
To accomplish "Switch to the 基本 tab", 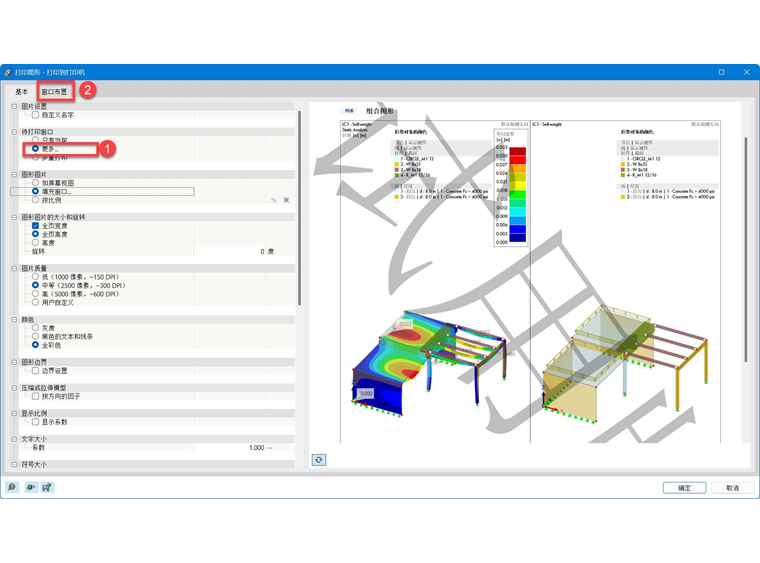I will (21, 92).
